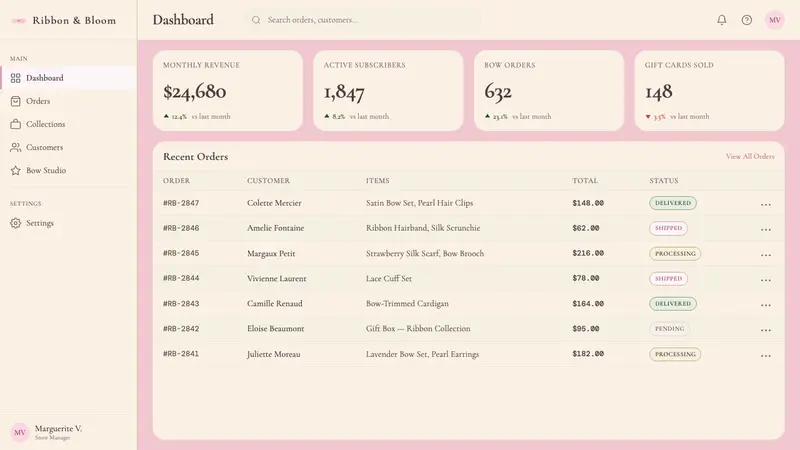This screenshot has width=800, height=450.
Task: Open the Bow Orders card
Action: 549,90
